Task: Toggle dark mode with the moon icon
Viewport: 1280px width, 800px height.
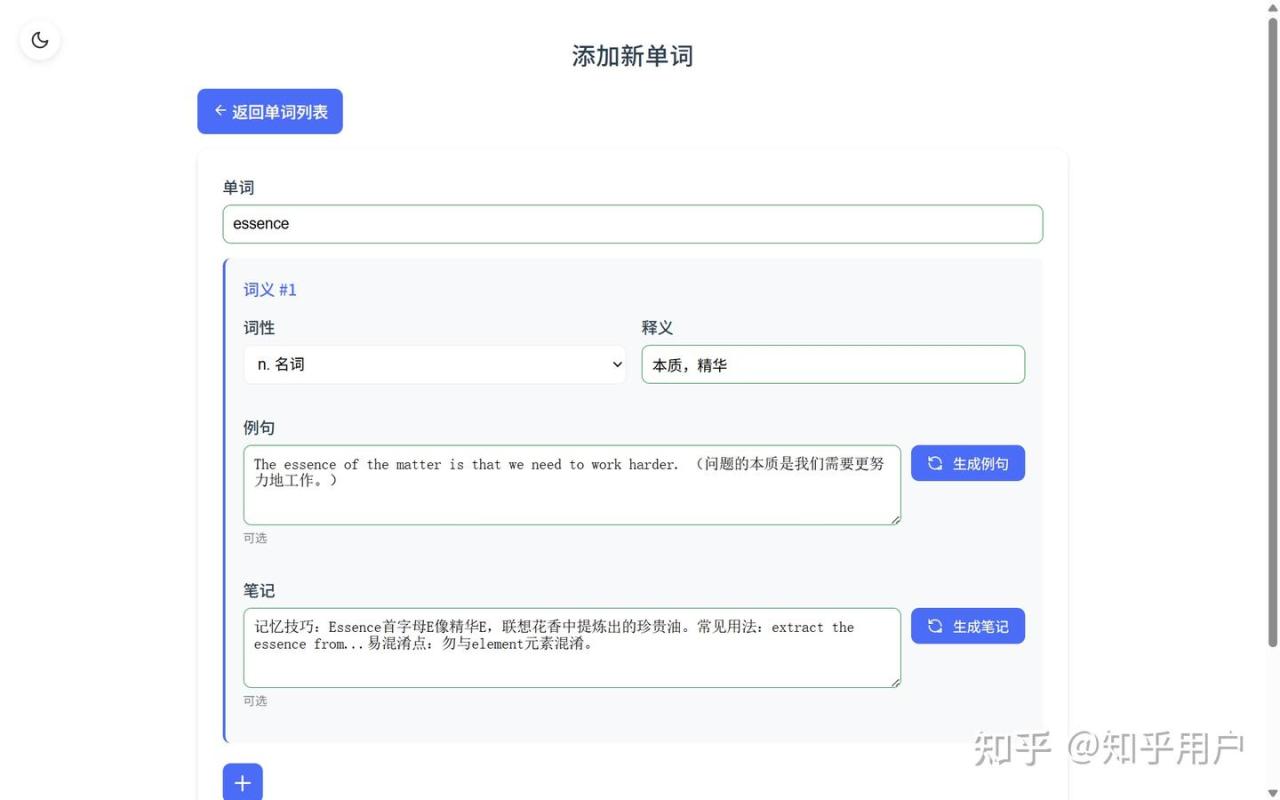Action: [40, 40]
